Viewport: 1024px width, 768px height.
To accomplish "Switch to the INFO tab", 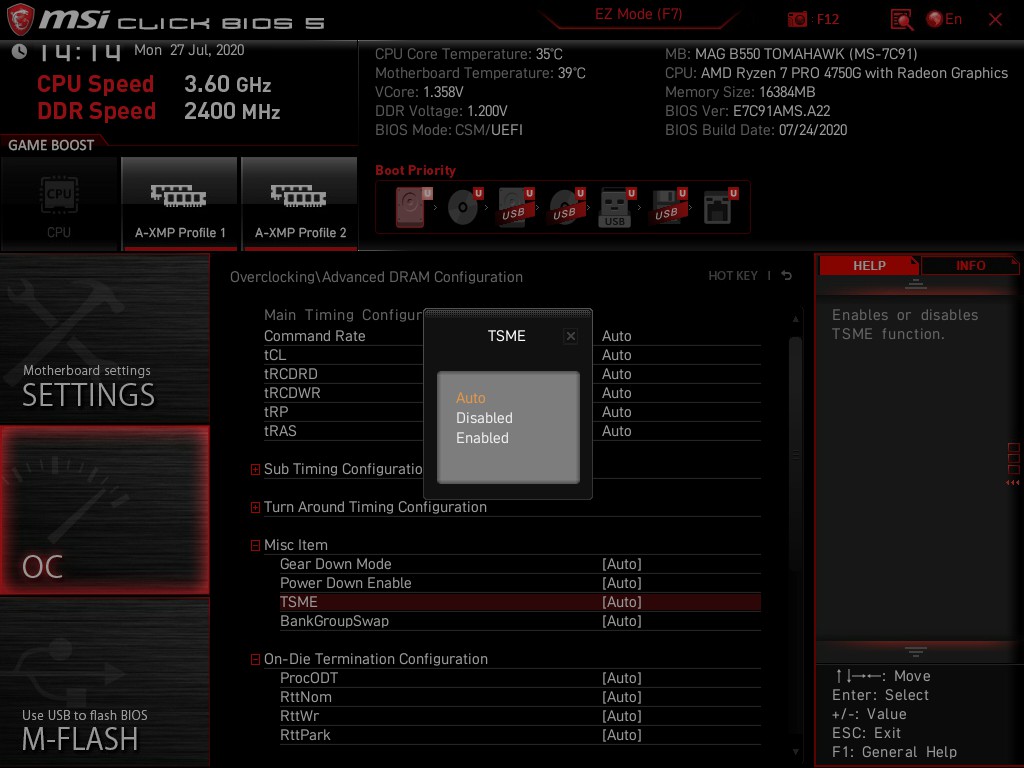I will click(970, 265).
